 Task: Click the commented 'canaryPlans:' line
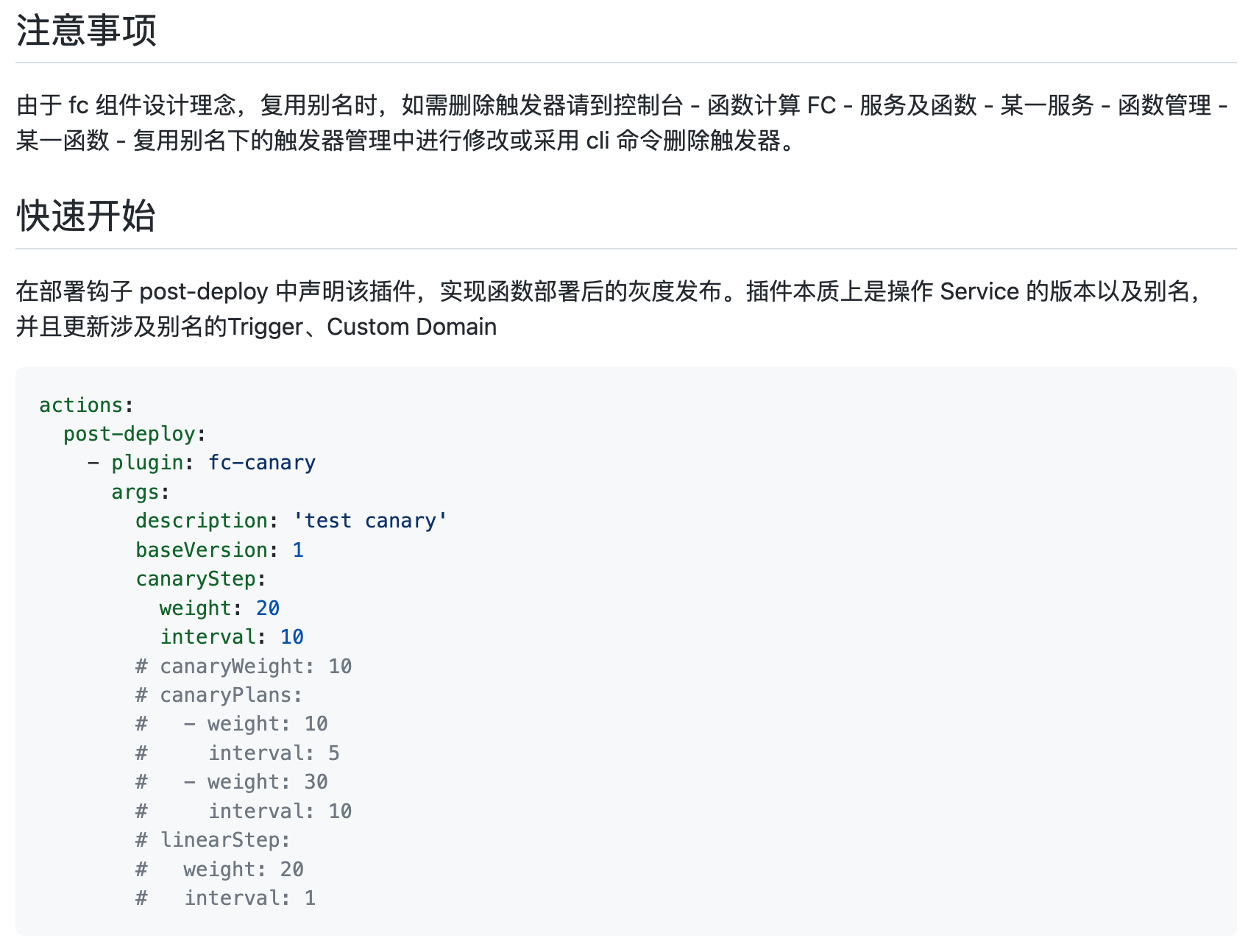(x=219, y=695)
